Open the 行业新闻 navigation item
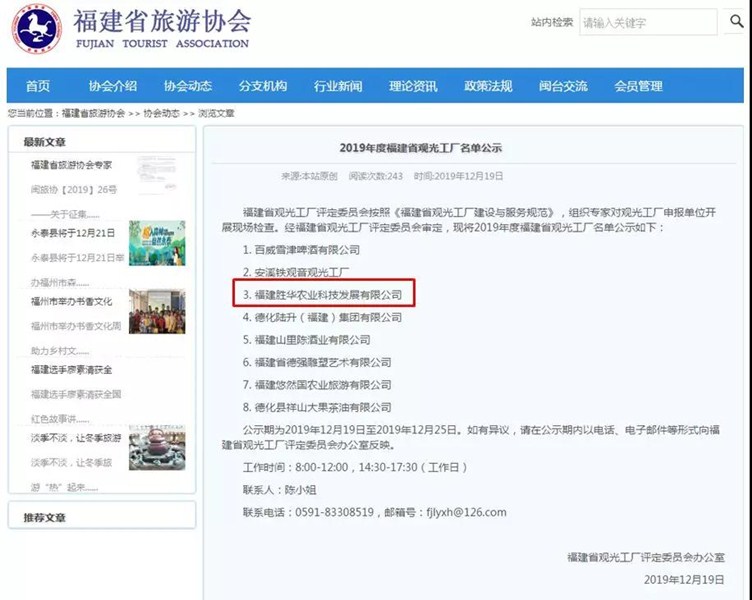 [x=338, y=86]
